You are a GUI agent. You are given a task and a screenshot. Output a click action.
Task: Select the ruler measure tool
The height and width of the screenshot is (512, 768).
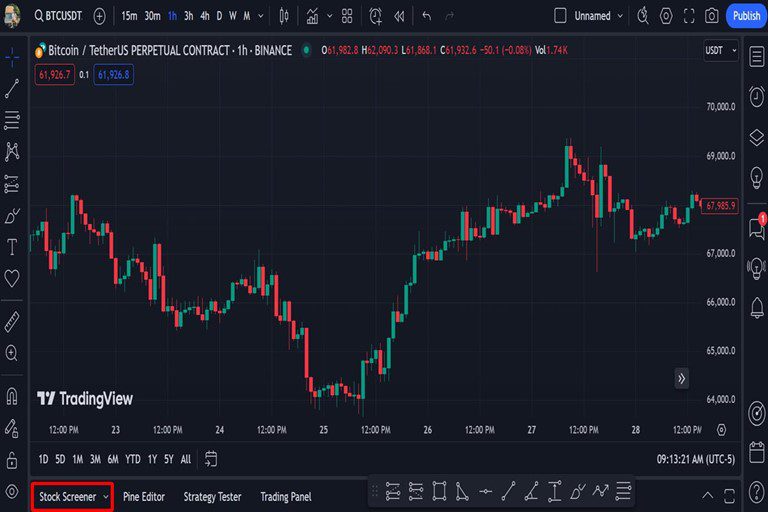pos(12,321)
